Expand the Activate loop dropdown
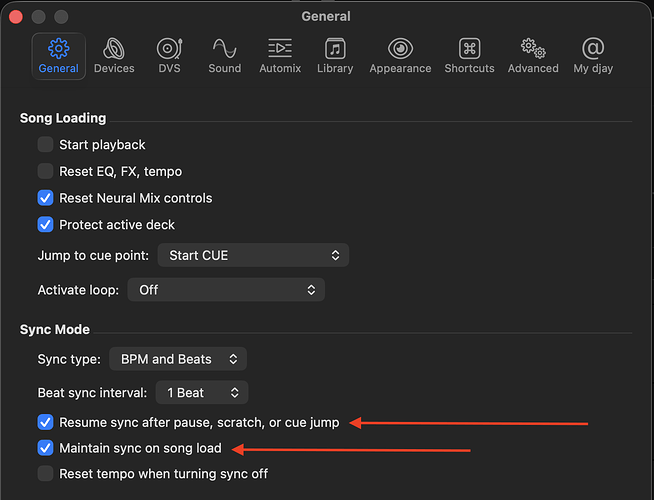The height and width of the screenshot is (500, 654). [x=225, y=290]
